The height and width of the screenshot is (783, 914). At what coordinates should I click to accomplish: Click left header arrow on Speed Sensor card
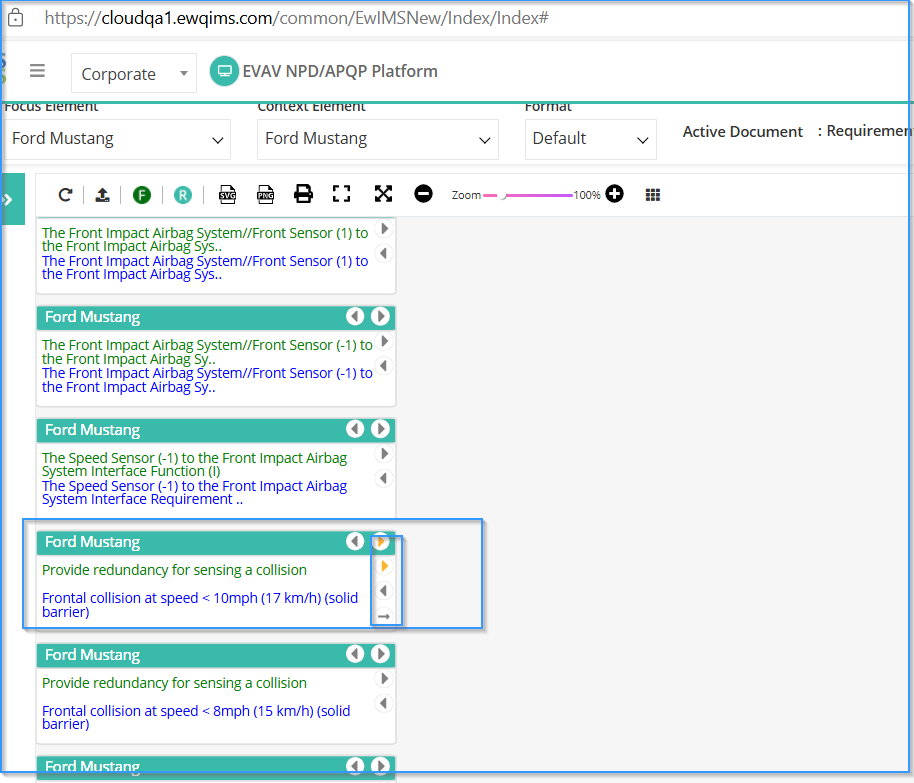(x=355, y=429)
